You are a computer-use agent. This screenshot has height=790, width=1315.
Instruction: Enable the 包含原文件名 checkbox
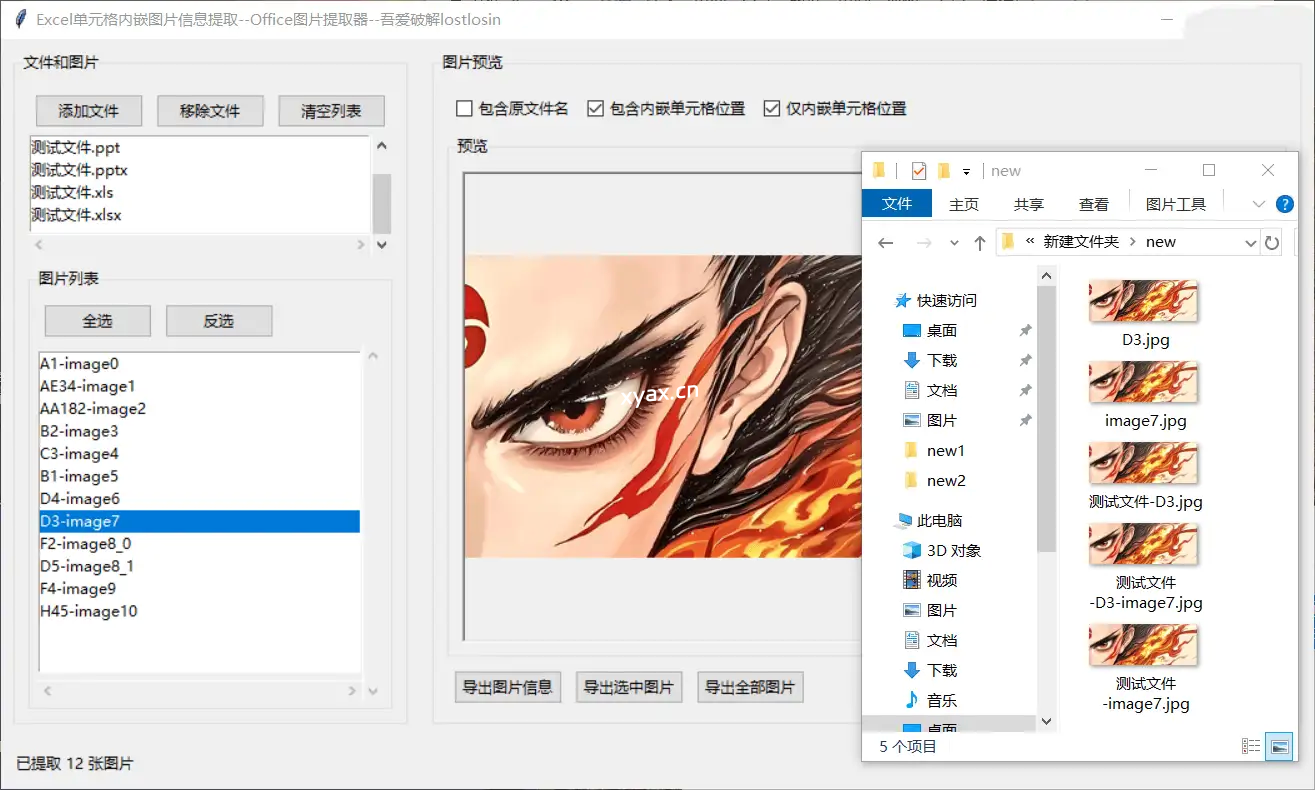click(x=464, y=108)
